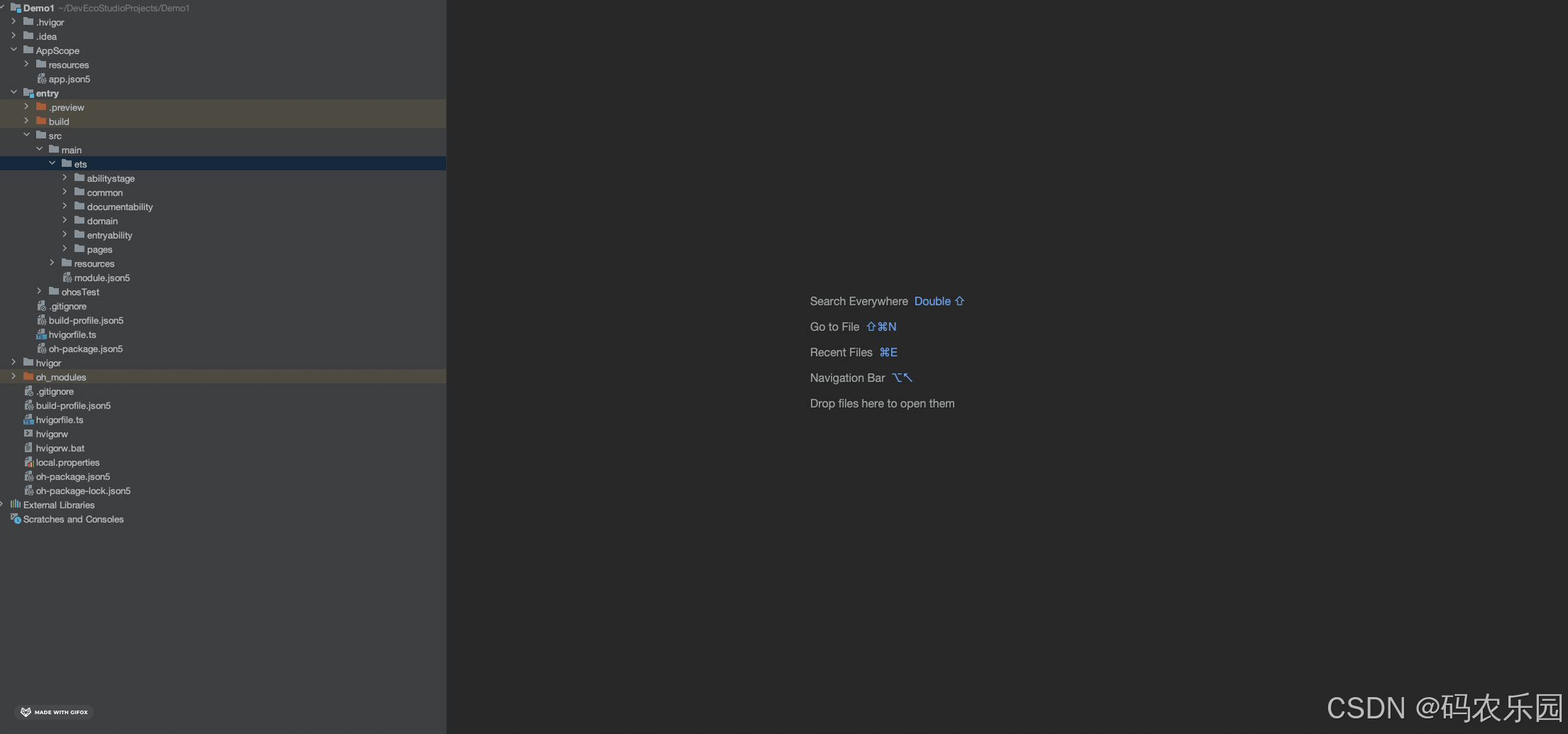Viewport: 1568px width, 734px height.
Task: Click the orange build folder icon
Action: tap(41, 121)
